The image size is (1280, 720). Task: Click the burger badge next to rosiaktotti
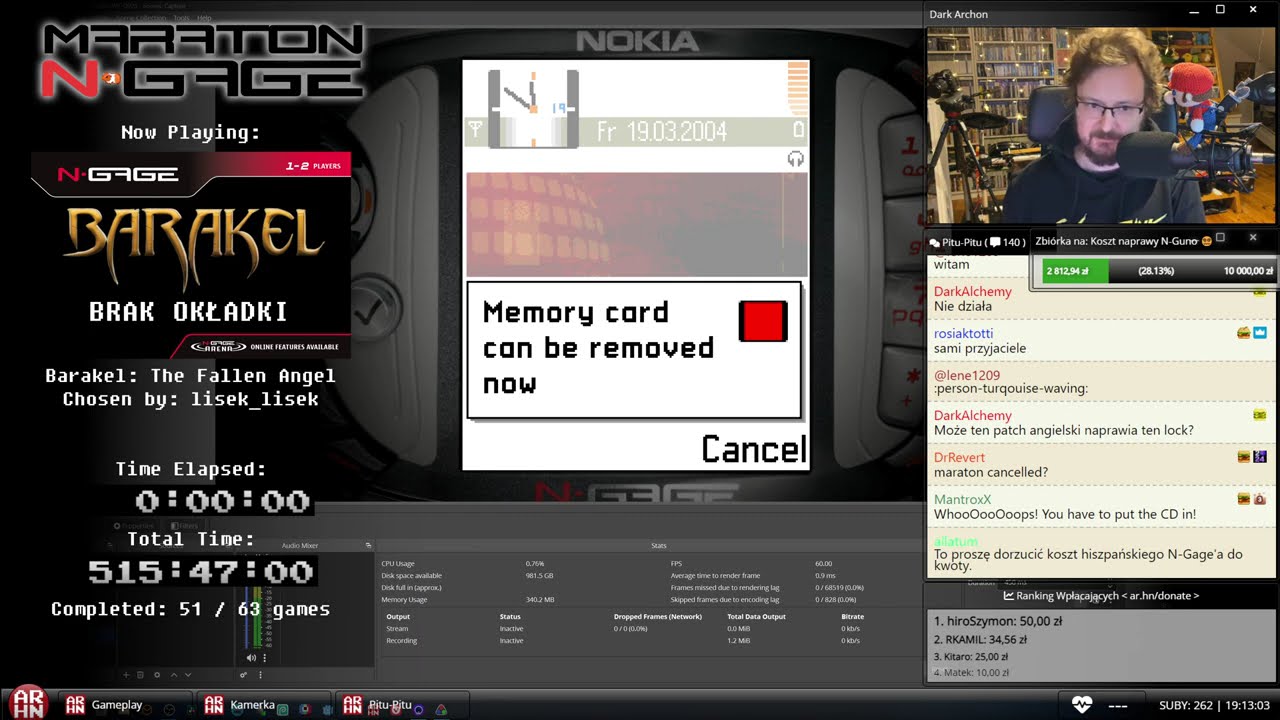tap(1244, 333)
